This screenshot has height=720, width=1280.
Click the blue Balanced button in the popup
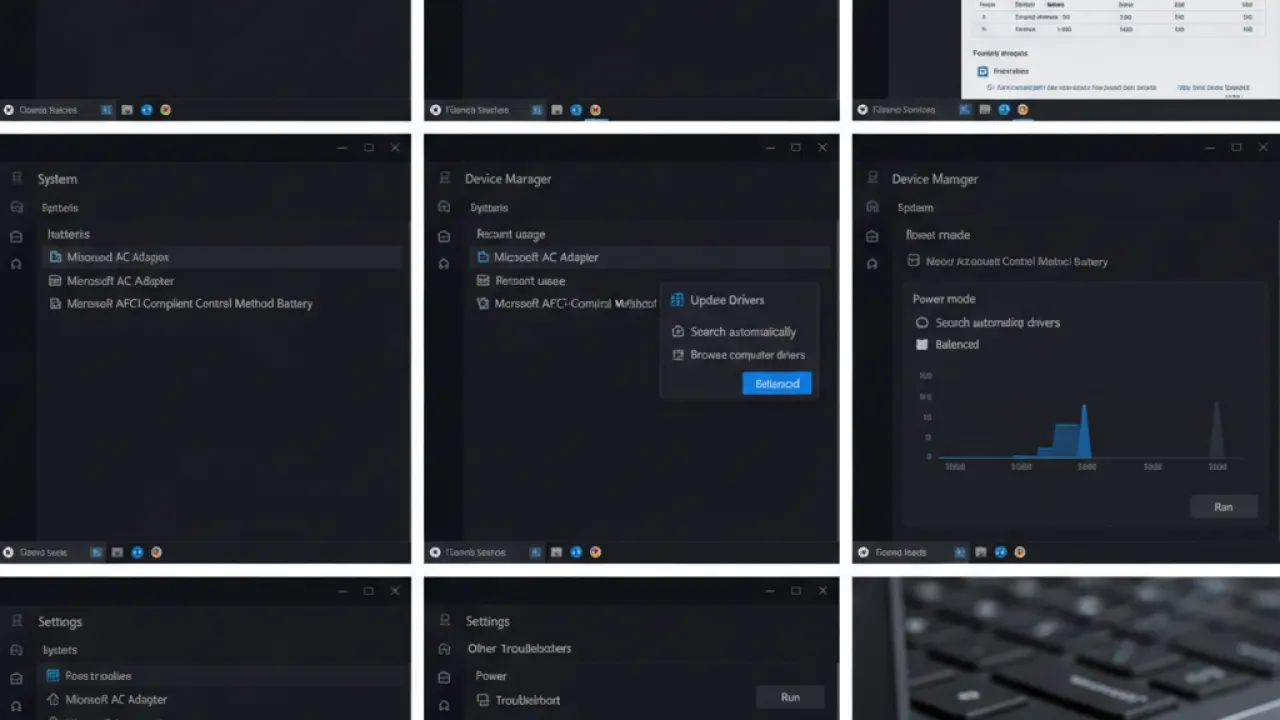(777, 383)
